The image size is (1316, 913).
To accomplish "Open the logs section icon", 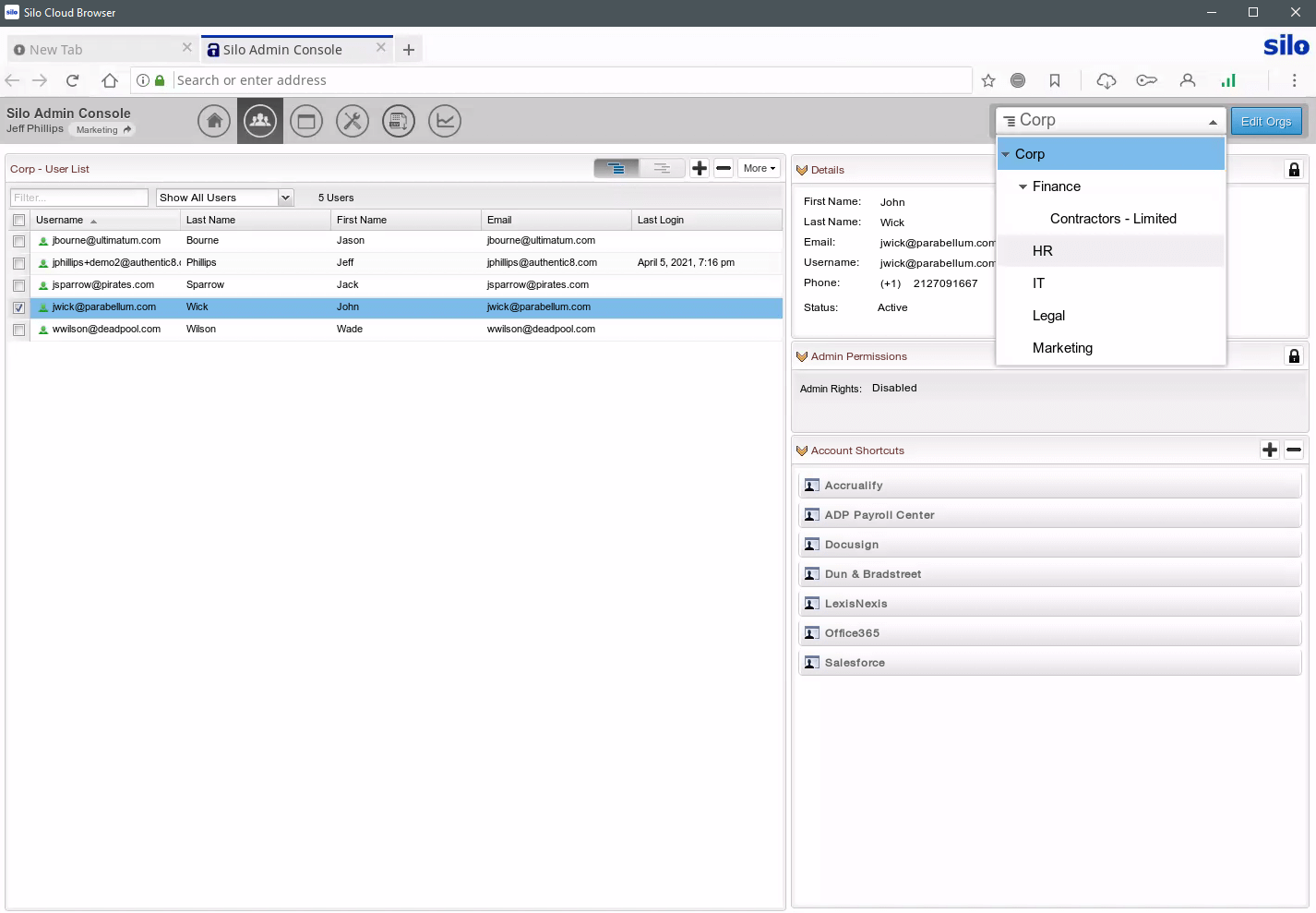I will pyautogui.click(x=399, y=121).
